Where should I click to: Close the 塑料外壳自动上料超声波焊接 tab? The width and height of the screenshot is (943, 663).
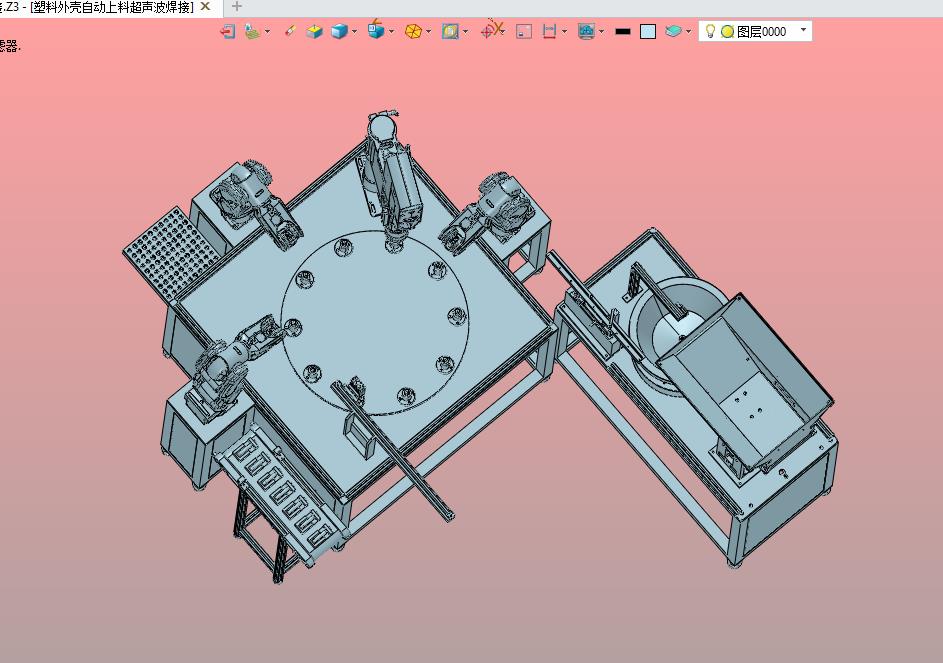pos(206,7)
